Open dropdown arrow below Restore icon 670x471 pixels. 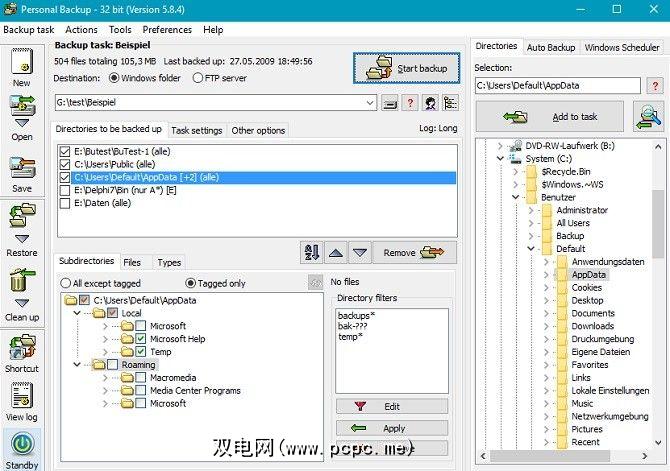click(x=22, y=238)
